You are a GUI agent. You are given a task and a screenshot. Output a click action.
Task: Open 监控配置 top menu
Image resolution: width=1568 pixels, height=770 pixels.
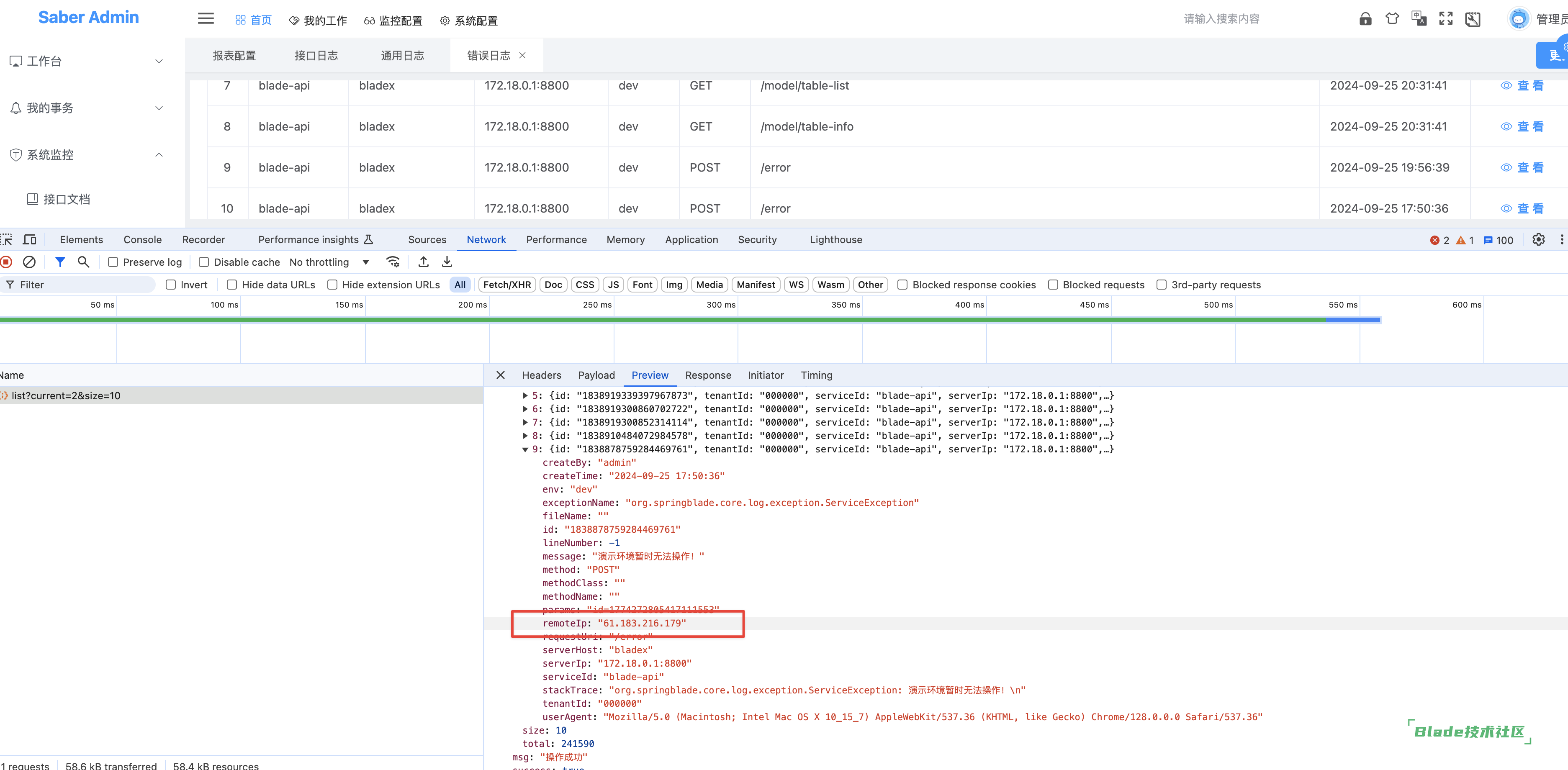(393, 21)
